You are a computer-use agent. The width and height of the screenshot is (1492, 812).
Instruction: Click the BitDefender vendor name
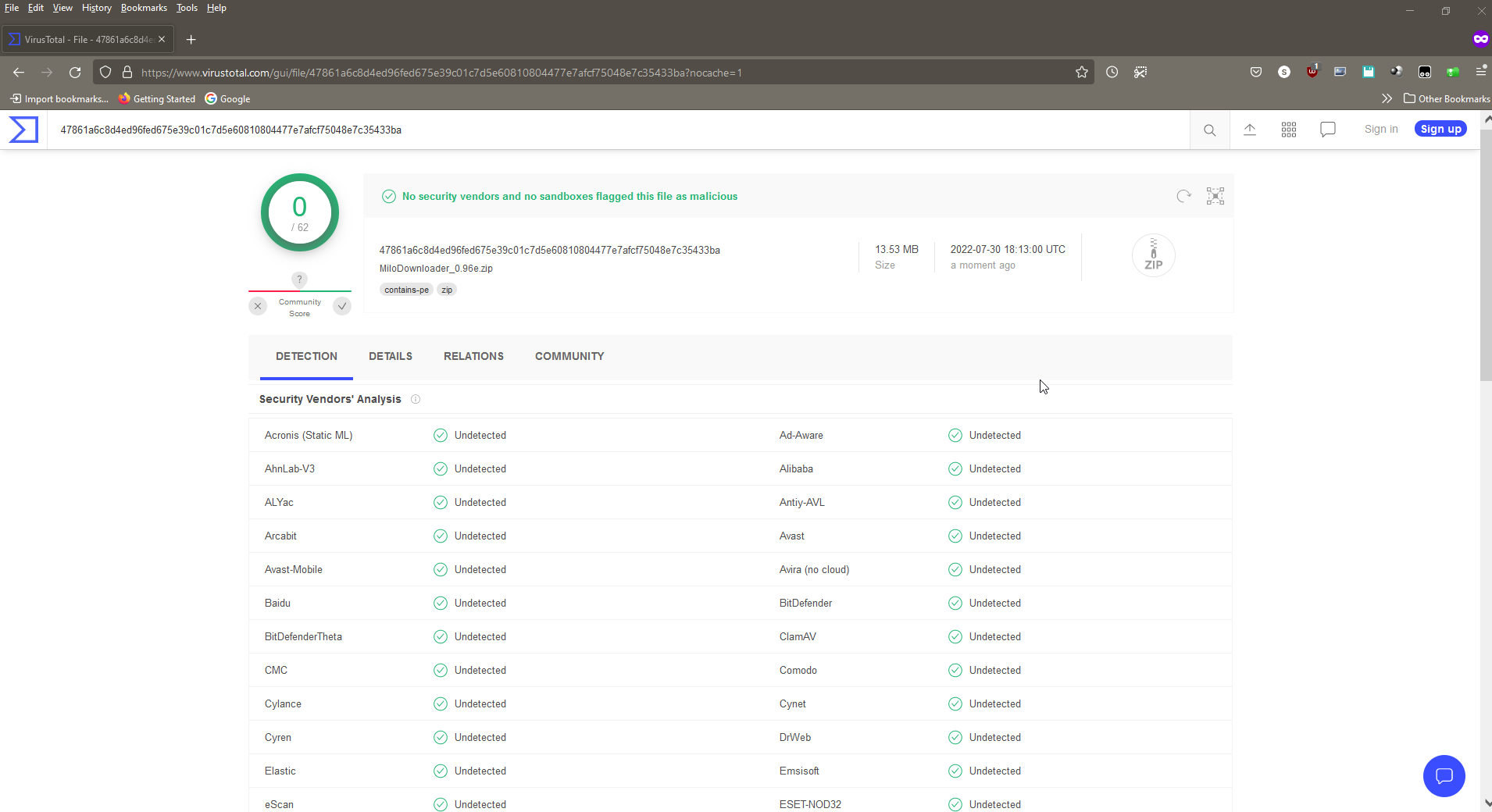[805, 604]
